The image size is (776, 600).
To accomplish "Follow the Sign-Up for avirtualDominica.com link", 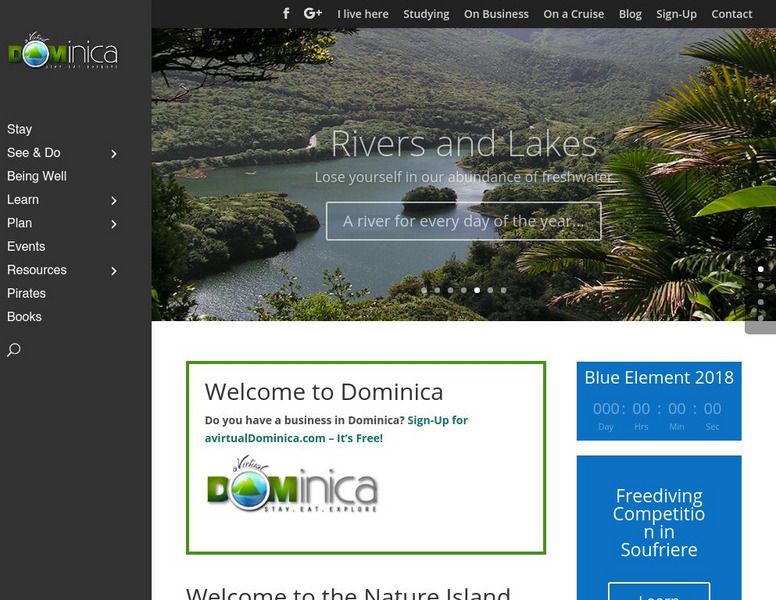I will pos(336,429).
